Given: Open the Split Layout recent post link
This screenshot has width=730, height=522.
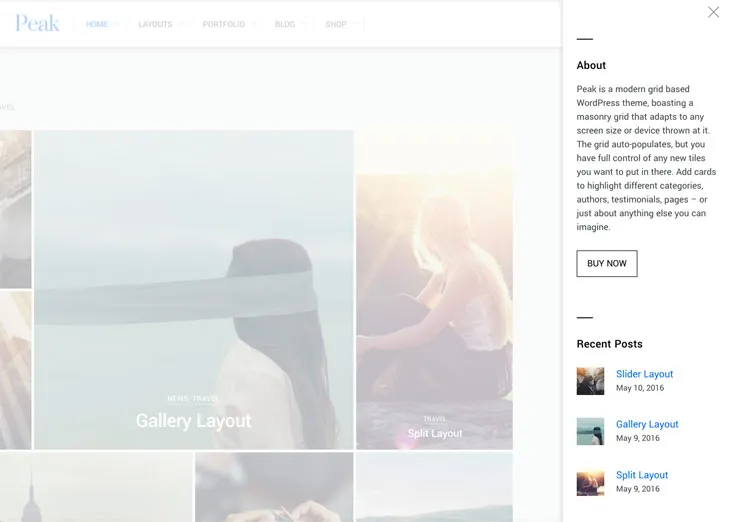Looking at the screenshot, I should [642, 475].
